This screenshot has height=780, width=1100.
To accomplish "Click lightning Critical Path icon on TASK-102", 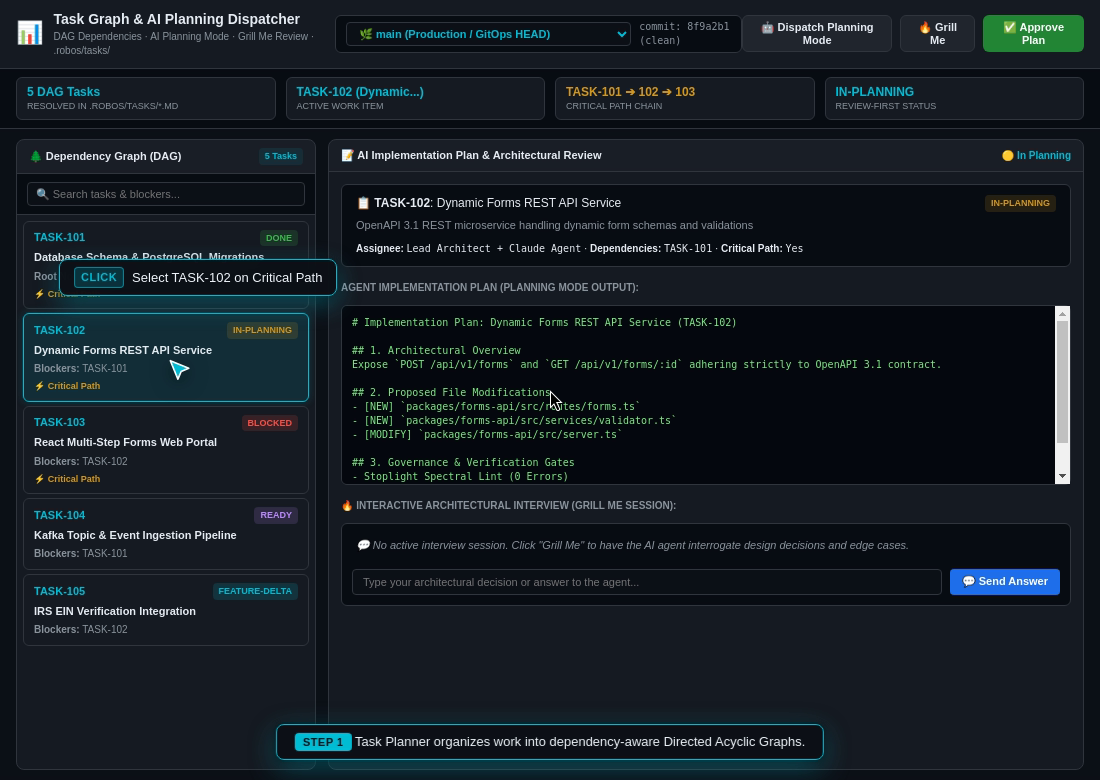I will click(39, 386).
